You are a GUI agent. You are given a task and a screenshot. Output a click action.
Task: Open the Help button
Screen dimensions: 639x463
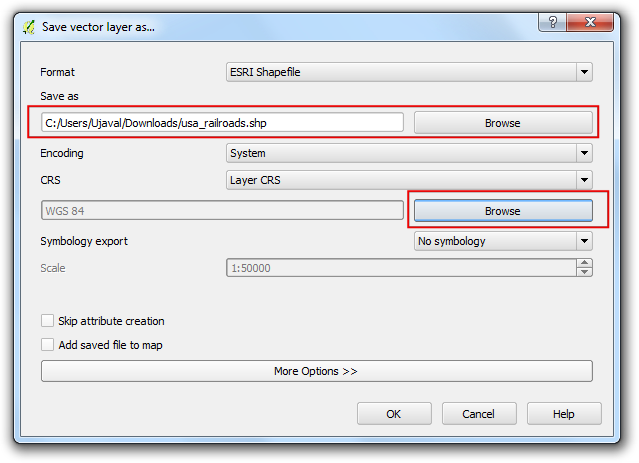[x=564, y=414]
